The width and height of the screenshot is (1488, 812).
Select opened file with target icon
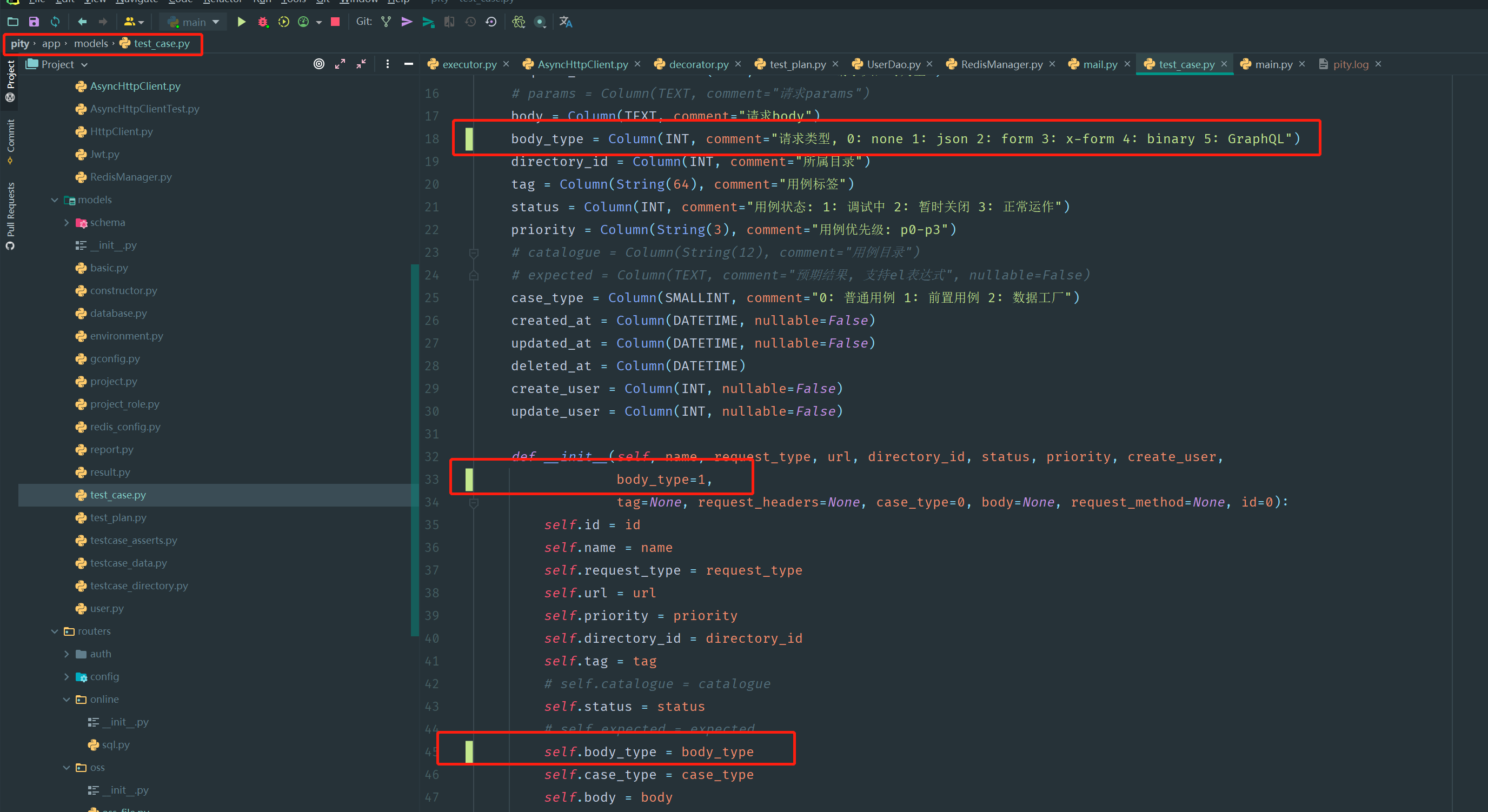[319, 64]
